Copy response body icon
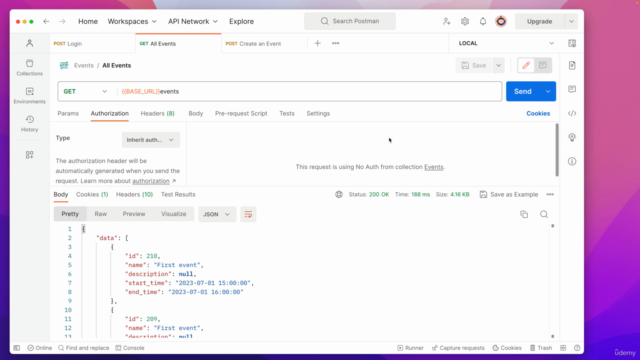640x360 pixels. (x=524, y=214)
